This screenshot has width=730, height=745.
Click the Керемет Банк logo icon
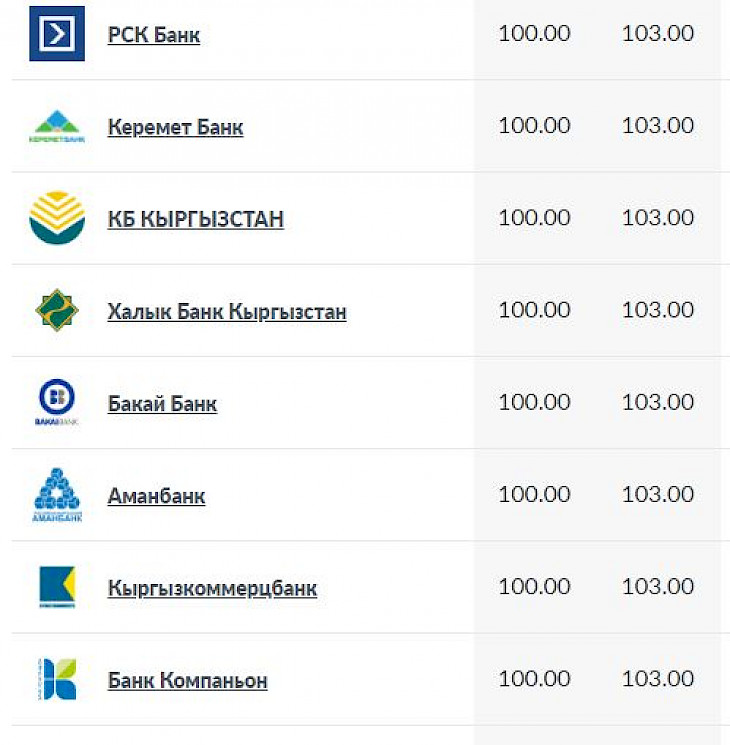point(57,126)
